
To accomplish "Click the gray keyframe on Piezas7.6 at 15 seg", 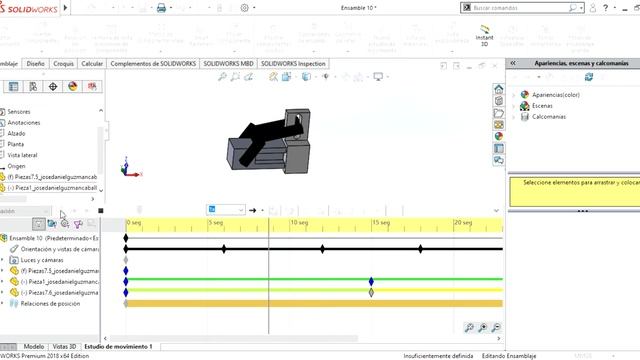I will point(371,292).
